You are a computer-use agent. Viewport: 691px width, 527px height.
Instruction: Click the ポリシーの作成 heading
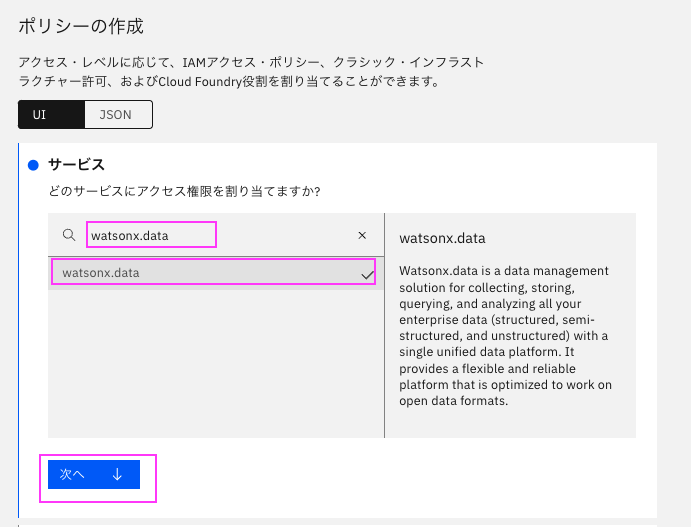point(81,26)
